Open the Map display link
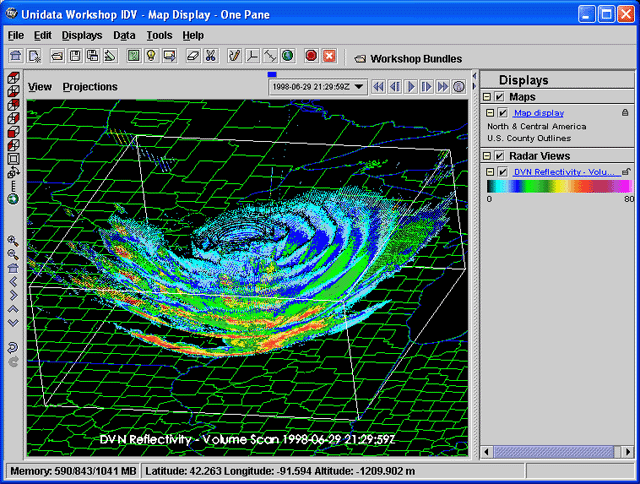The image size is (640, 484). tap(538, 114)
